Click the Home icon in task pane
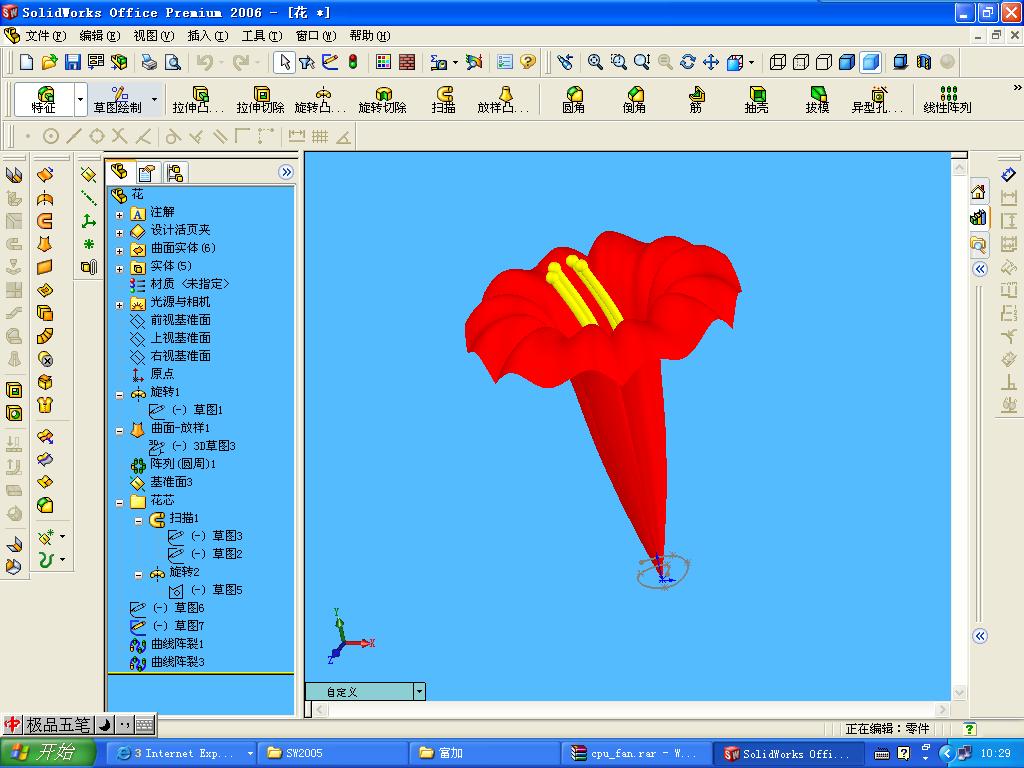This screenshot has width=1024, height=768. click(978, 193)
